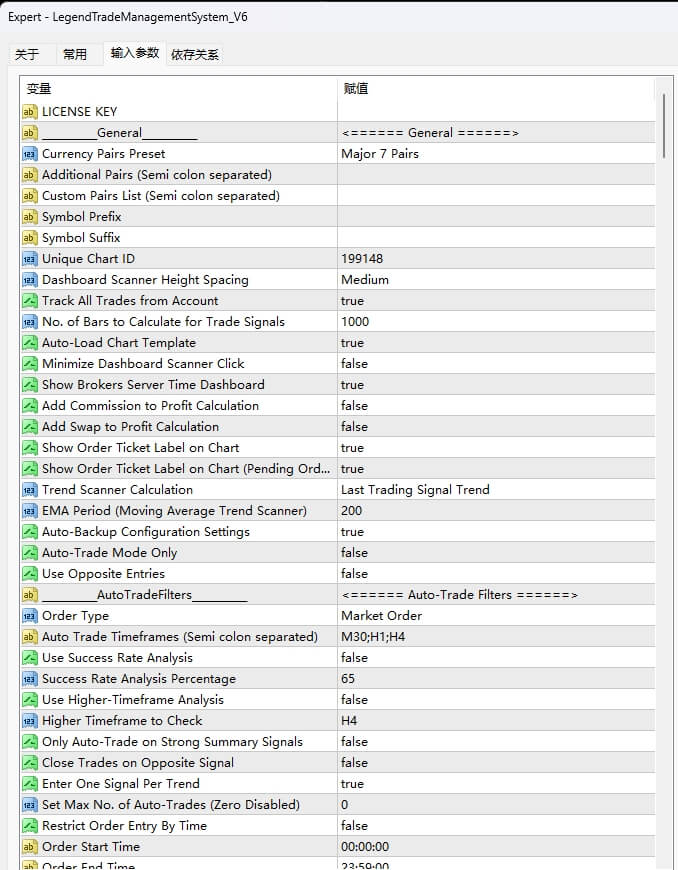Click the bool icon beside Add Commission to Profit
678x870 pixels.
[29, 406]
